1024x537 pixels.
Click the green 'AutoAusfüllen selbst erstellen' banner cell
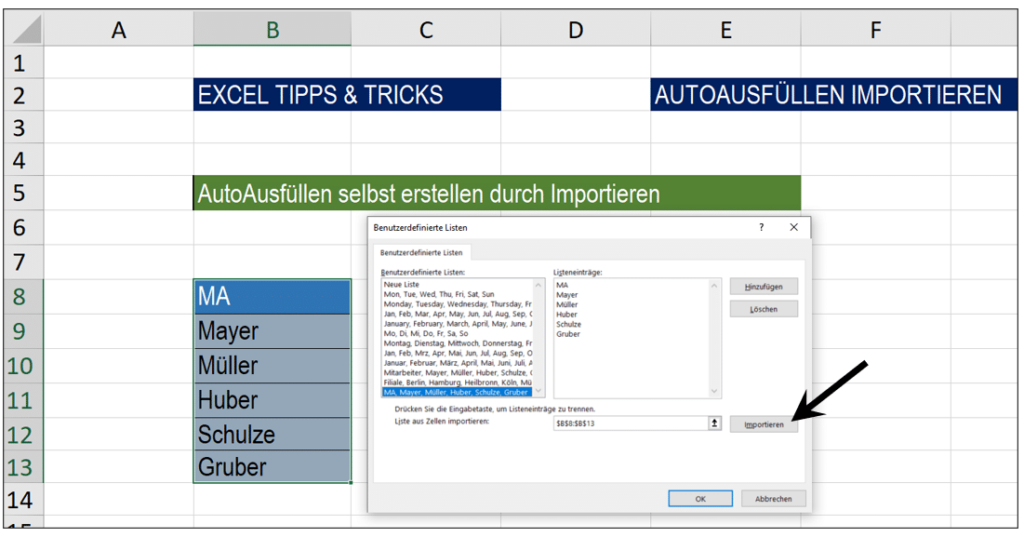tap(497, 193)
